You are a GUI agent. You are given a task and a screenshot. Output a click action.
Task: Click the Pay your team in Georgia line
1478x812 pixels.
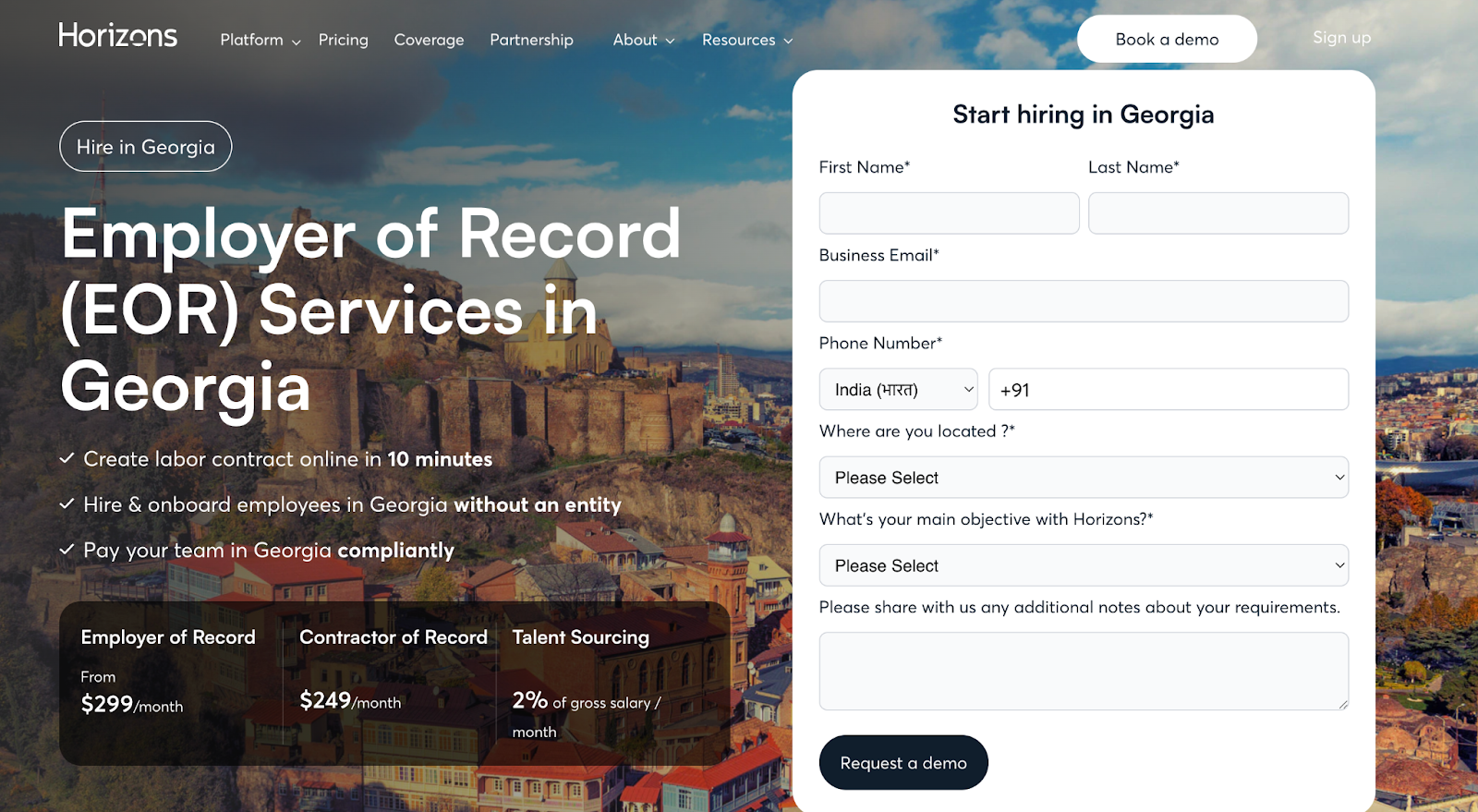coord(269,551)
